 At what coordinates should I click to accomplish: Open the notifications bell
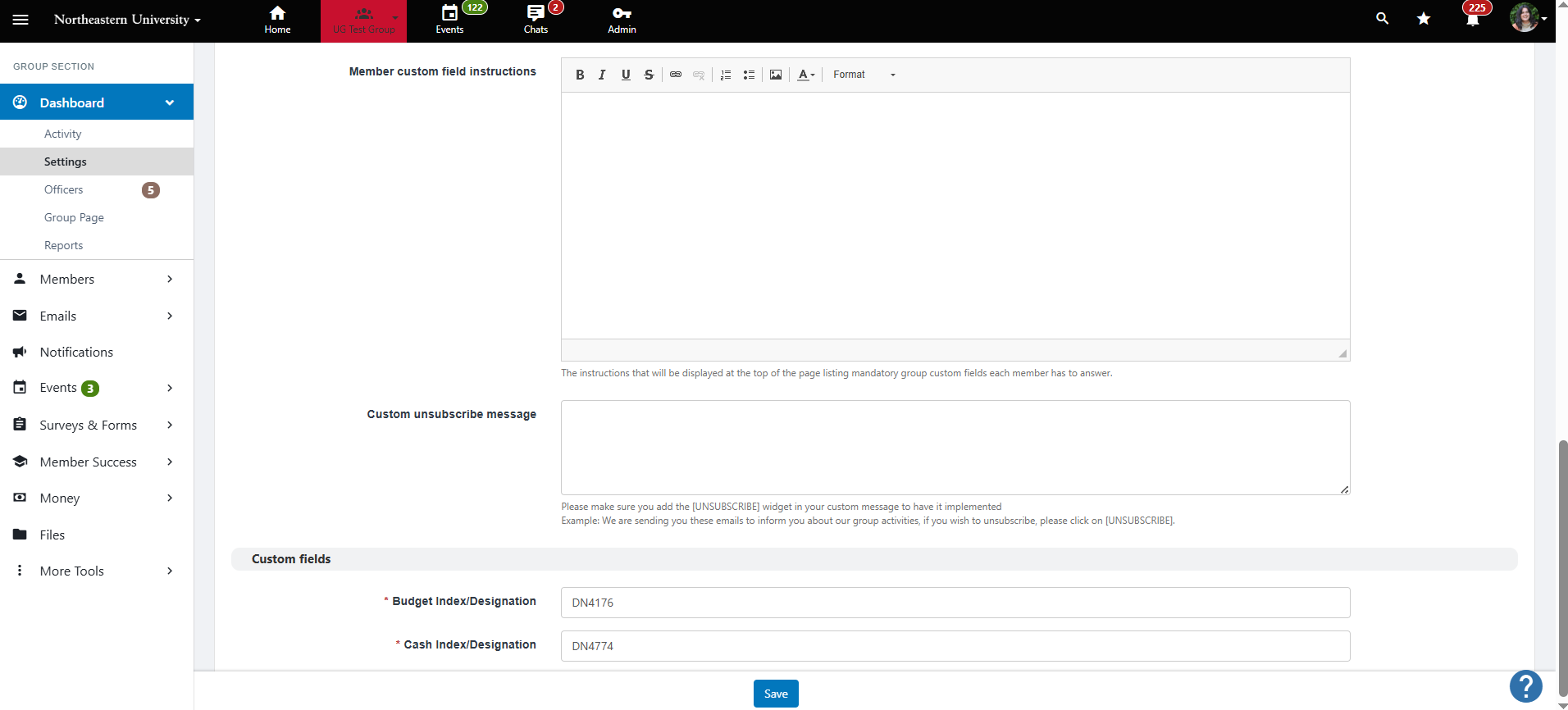coord(1474,17)
